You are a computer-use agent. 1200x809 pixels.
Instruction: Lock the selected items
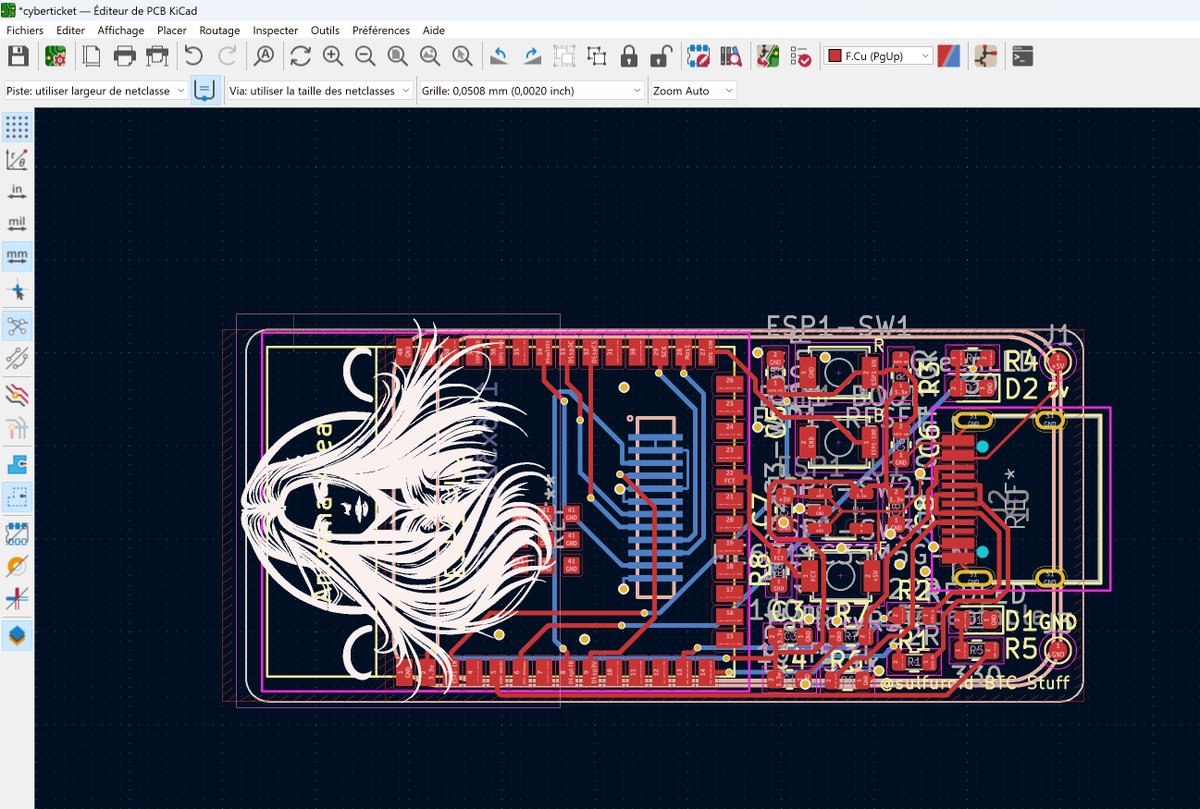(629, 56)
